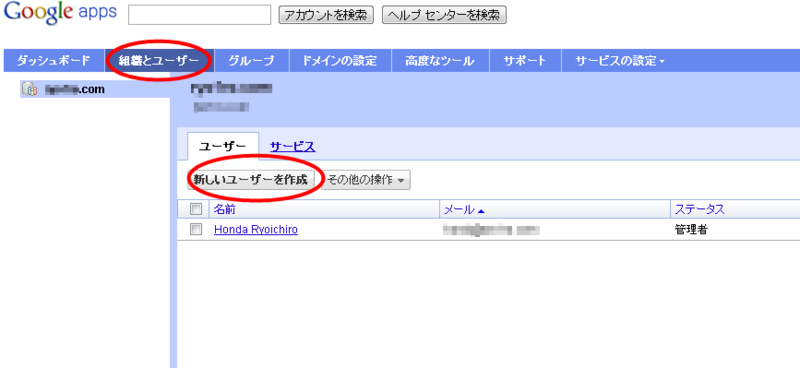Select the .com domain in the tree

[x=74, y=90]
